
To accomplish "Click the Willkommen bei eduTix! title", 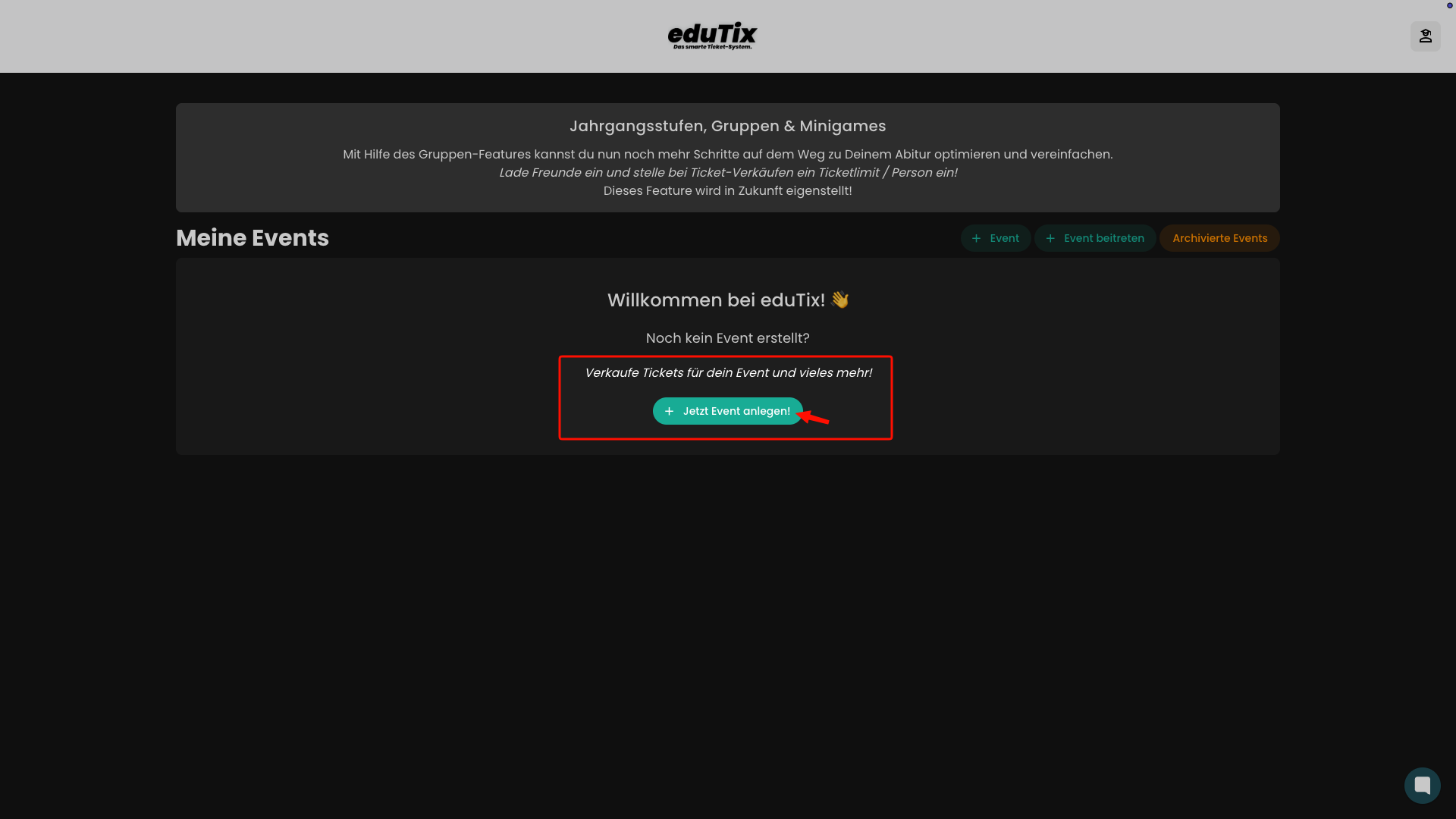I will point(716,300).
